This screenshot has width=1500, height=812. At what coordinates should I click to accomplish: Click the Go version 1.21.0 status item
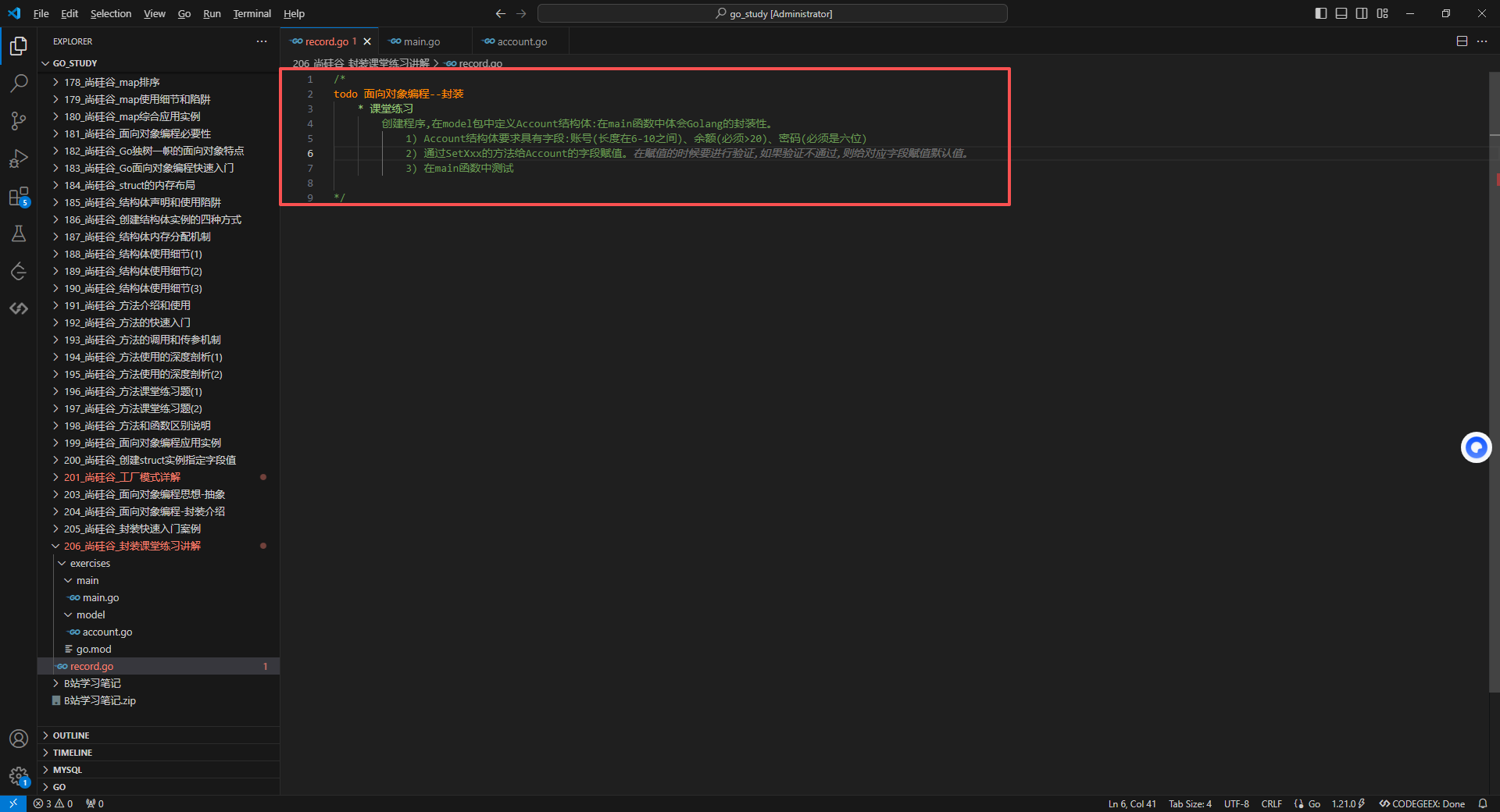(1348, 803)
